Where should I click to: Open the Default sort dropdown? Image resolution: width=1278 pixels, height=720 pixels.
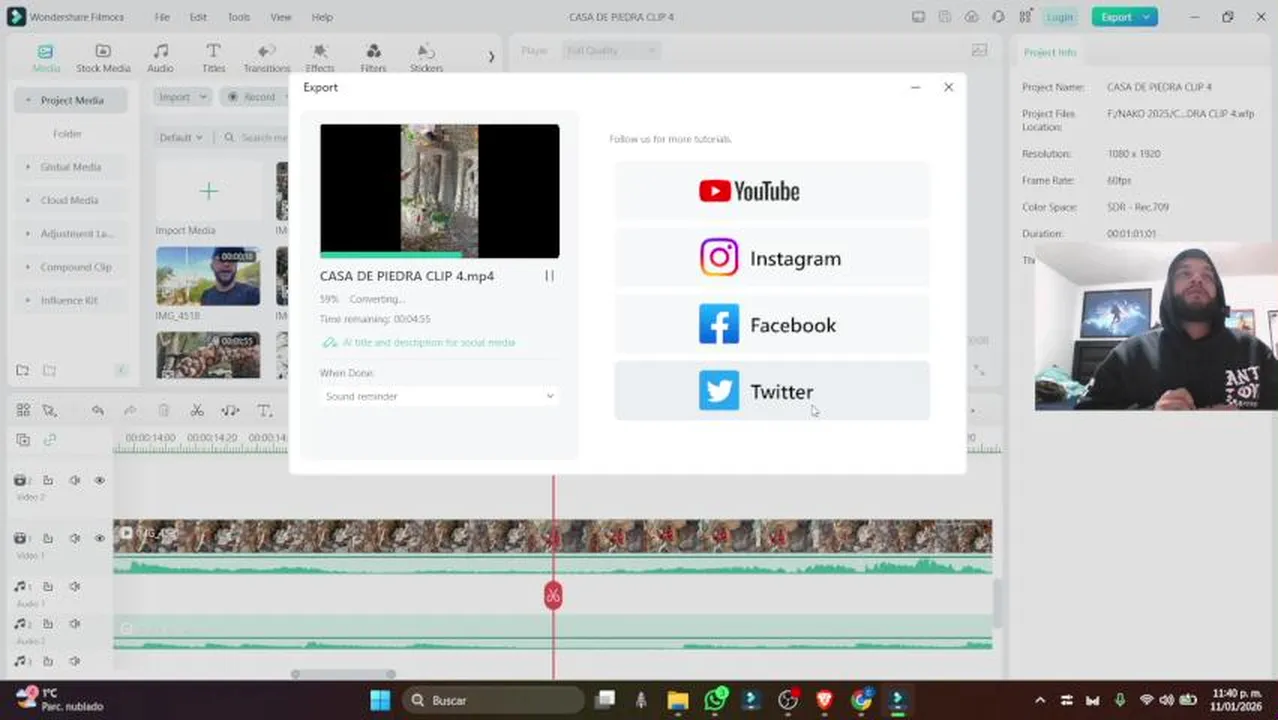(181, 137)
